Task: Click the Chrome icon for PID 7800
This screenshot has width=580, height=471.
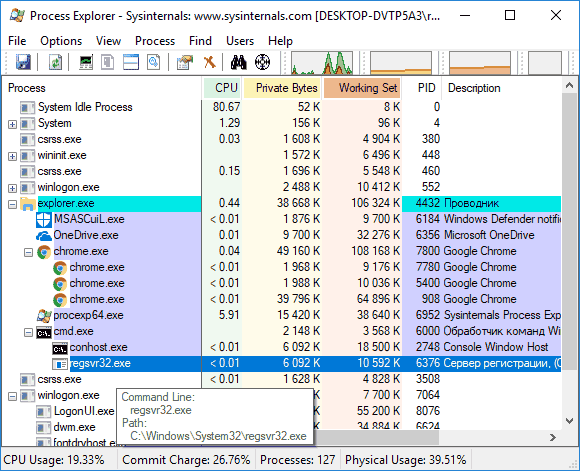Action: point(44,252)
